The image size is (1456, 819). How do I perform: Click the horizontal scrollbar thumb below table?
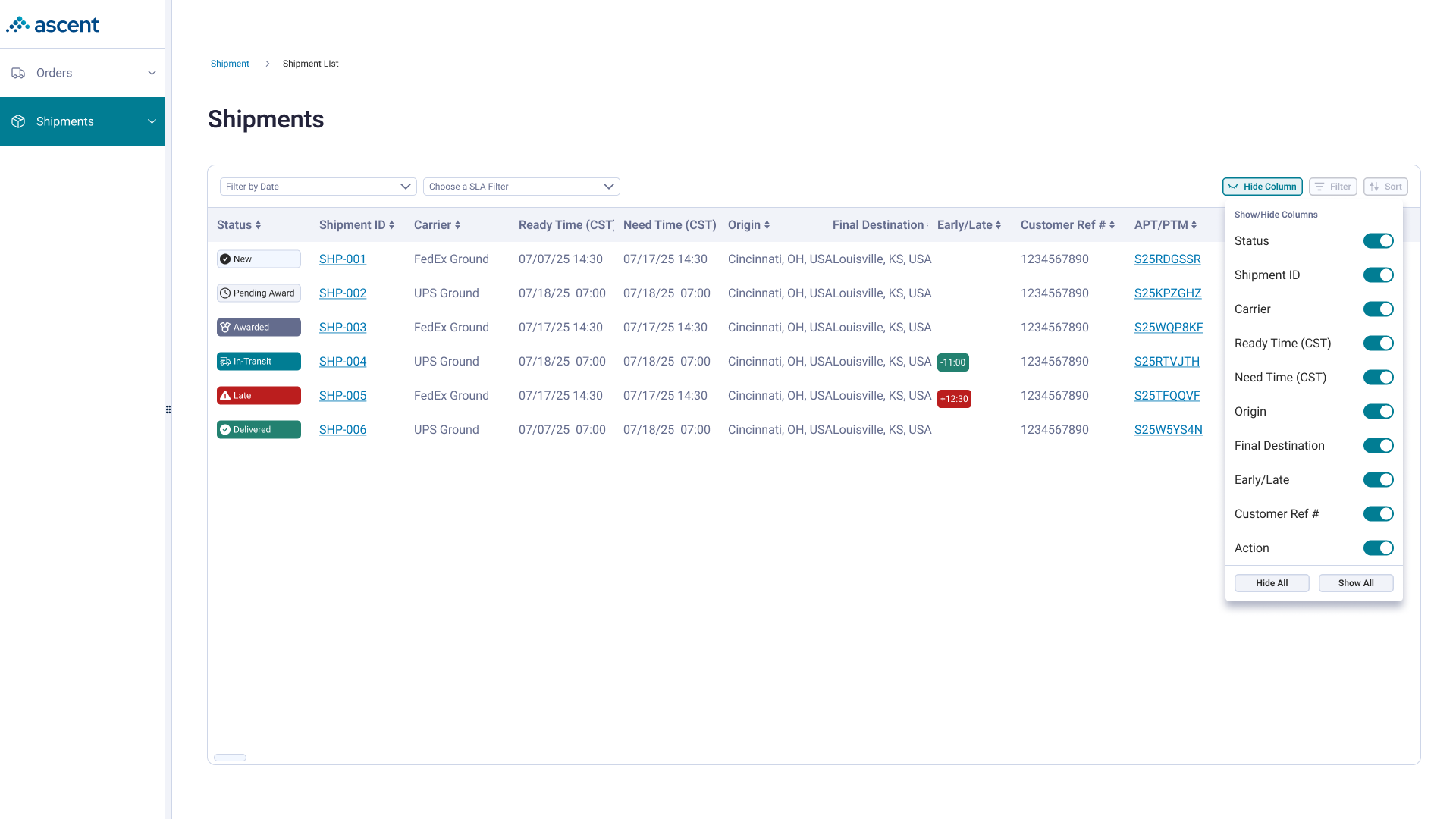point(230,758)
